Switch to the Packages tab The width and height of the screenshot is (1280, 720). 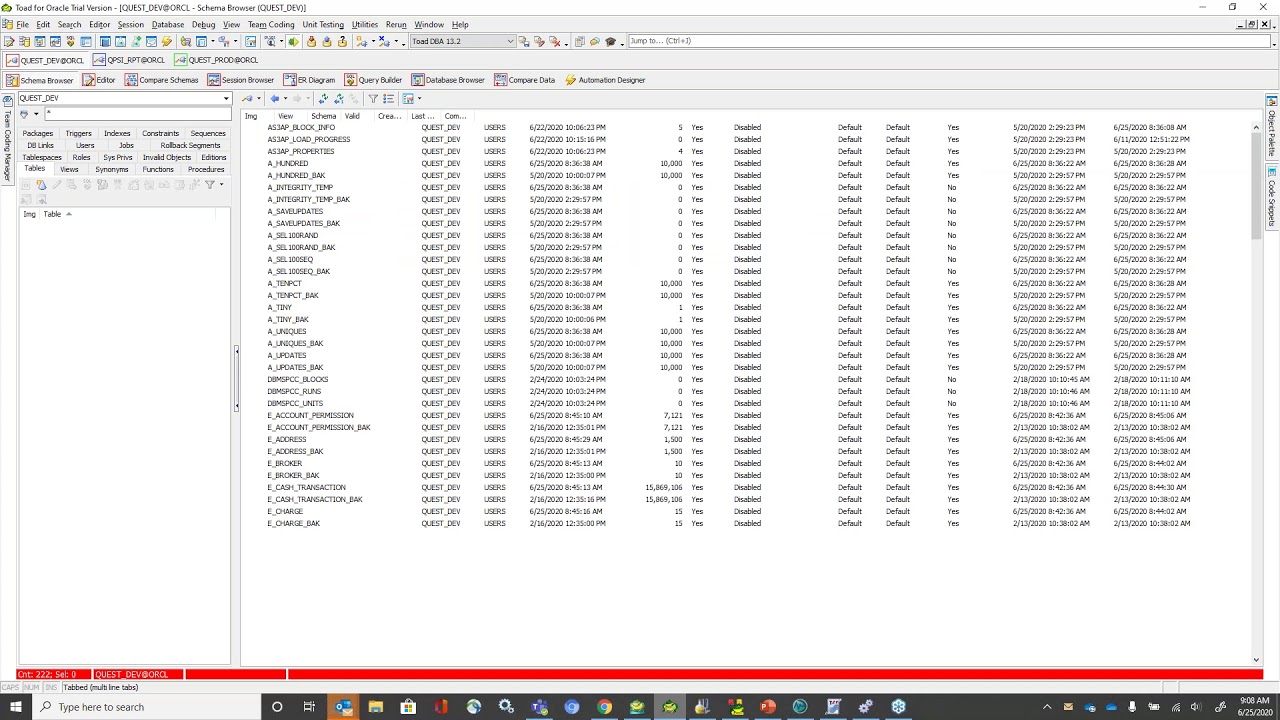pos(38,133)
